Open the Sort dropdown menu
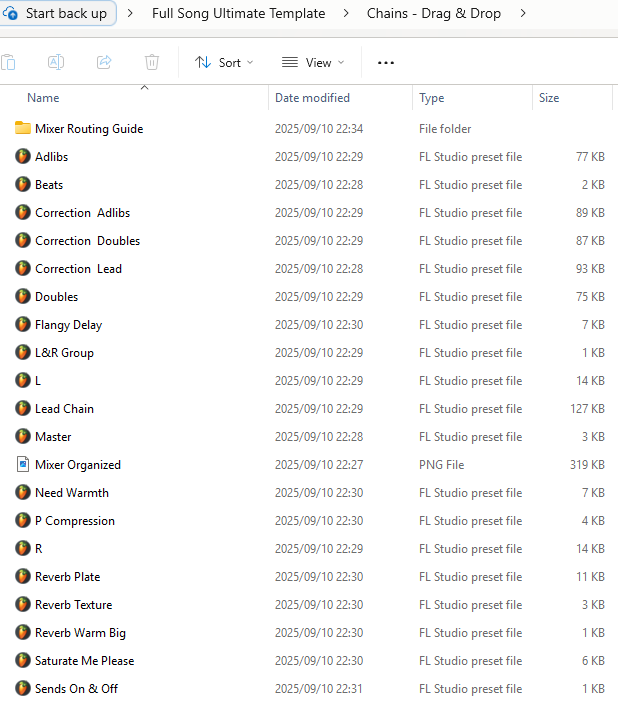The width and height of the screenshot is (618, 708). point(224,62)
